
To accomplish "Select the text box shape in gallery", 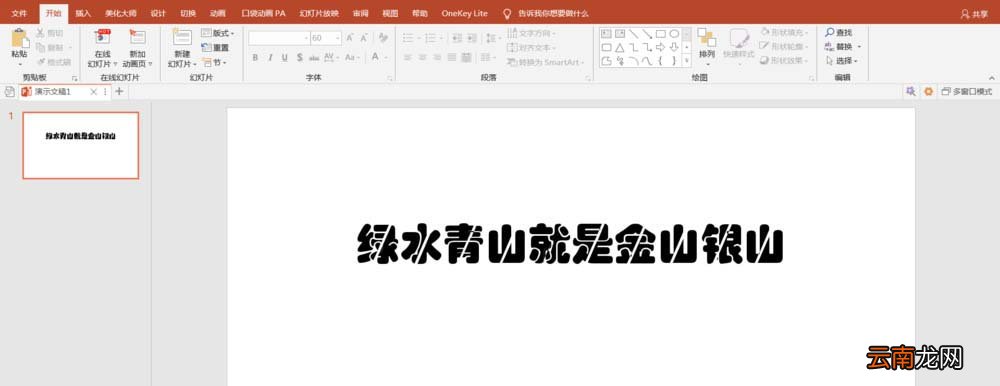I will click(606, 33).
